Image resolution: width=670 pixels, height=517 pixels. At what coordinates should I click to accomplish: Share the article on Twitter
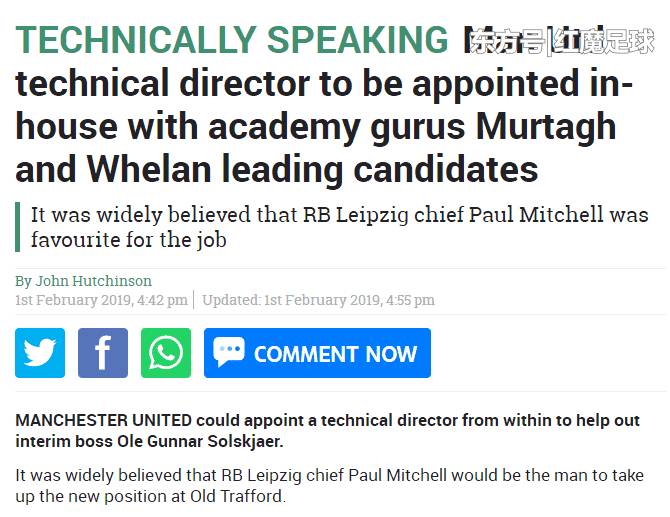[x=40, y=353]
